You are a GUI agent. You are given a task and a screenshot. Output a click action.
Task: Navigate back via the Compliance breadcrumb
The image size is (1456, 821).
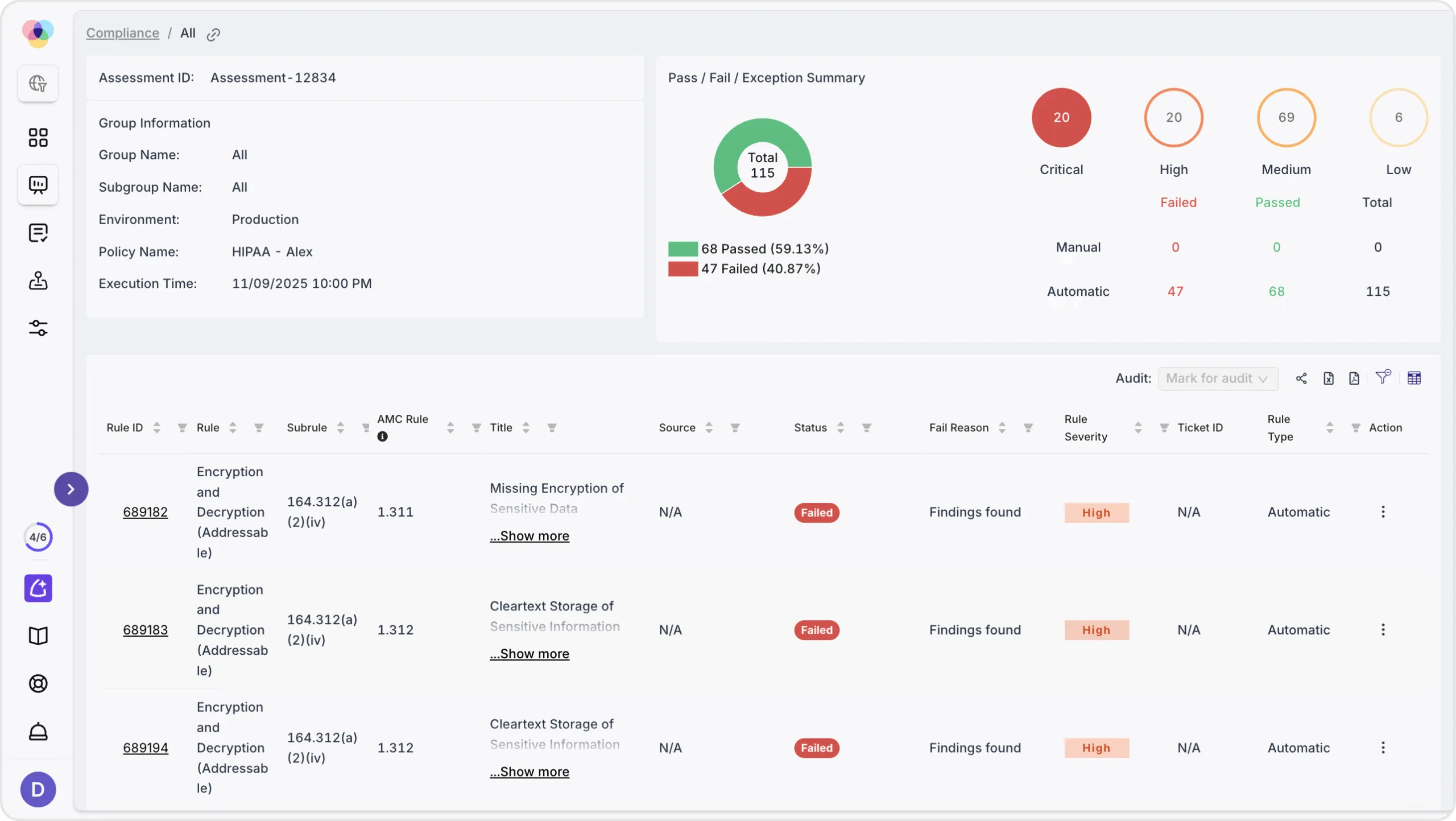tap(123, 32)
